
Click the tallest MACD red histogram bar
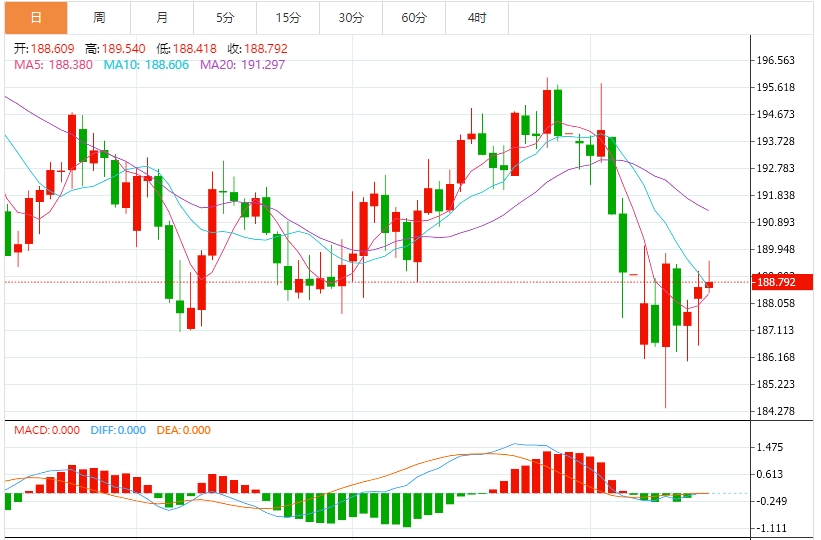pyautogui.click(x=547, y=472)
